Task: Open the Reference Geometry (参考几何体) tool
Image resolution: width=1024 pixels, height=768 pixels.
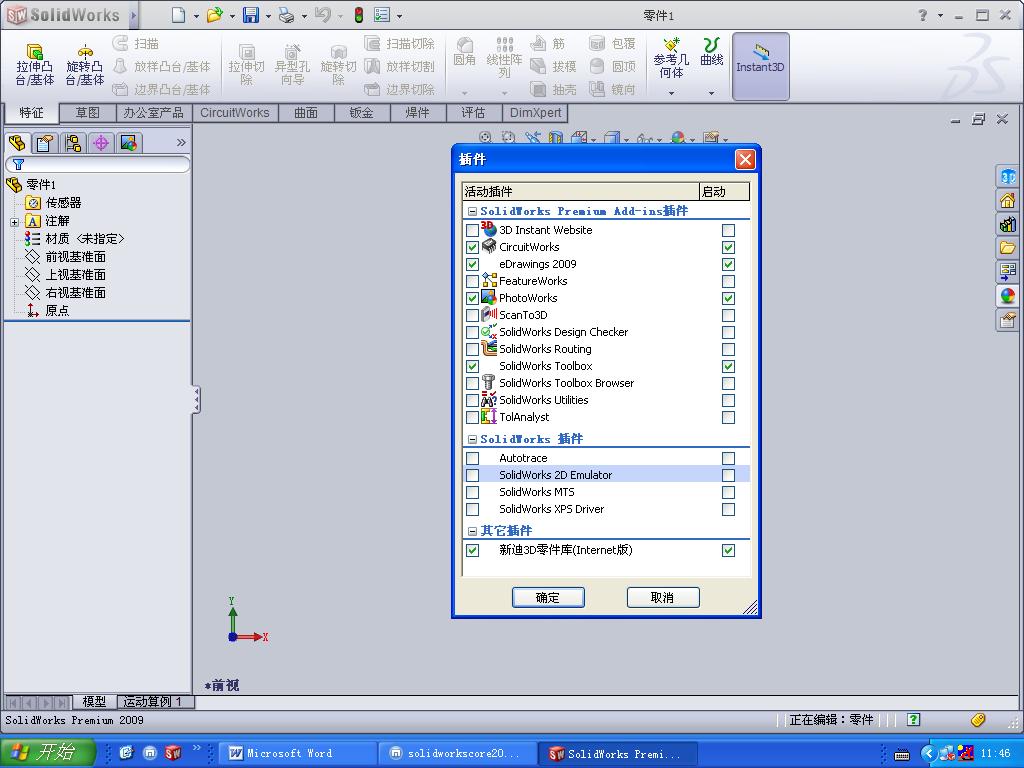Action: [x=671, y=58]
